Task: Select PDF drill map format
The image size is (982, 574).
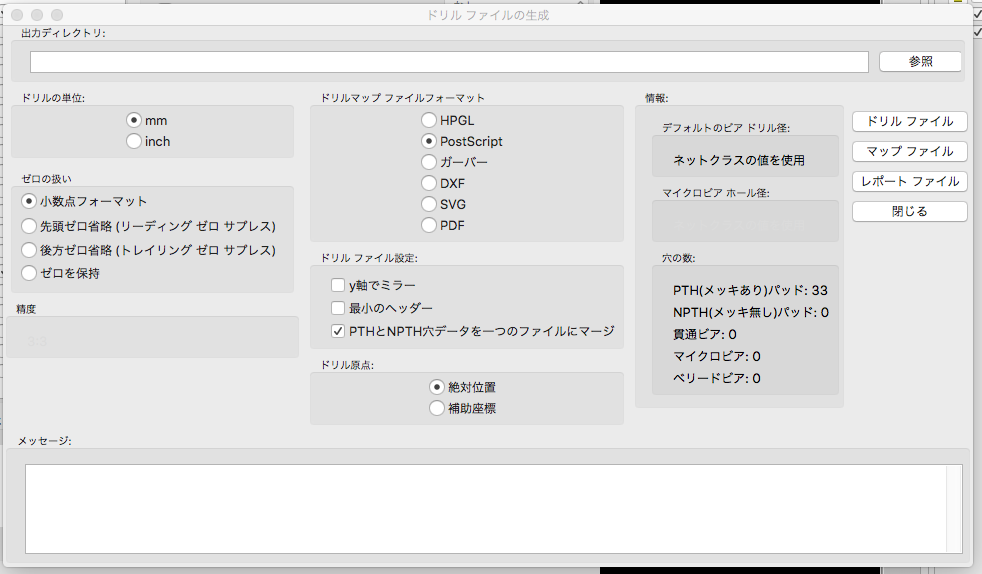Action: 429,226
